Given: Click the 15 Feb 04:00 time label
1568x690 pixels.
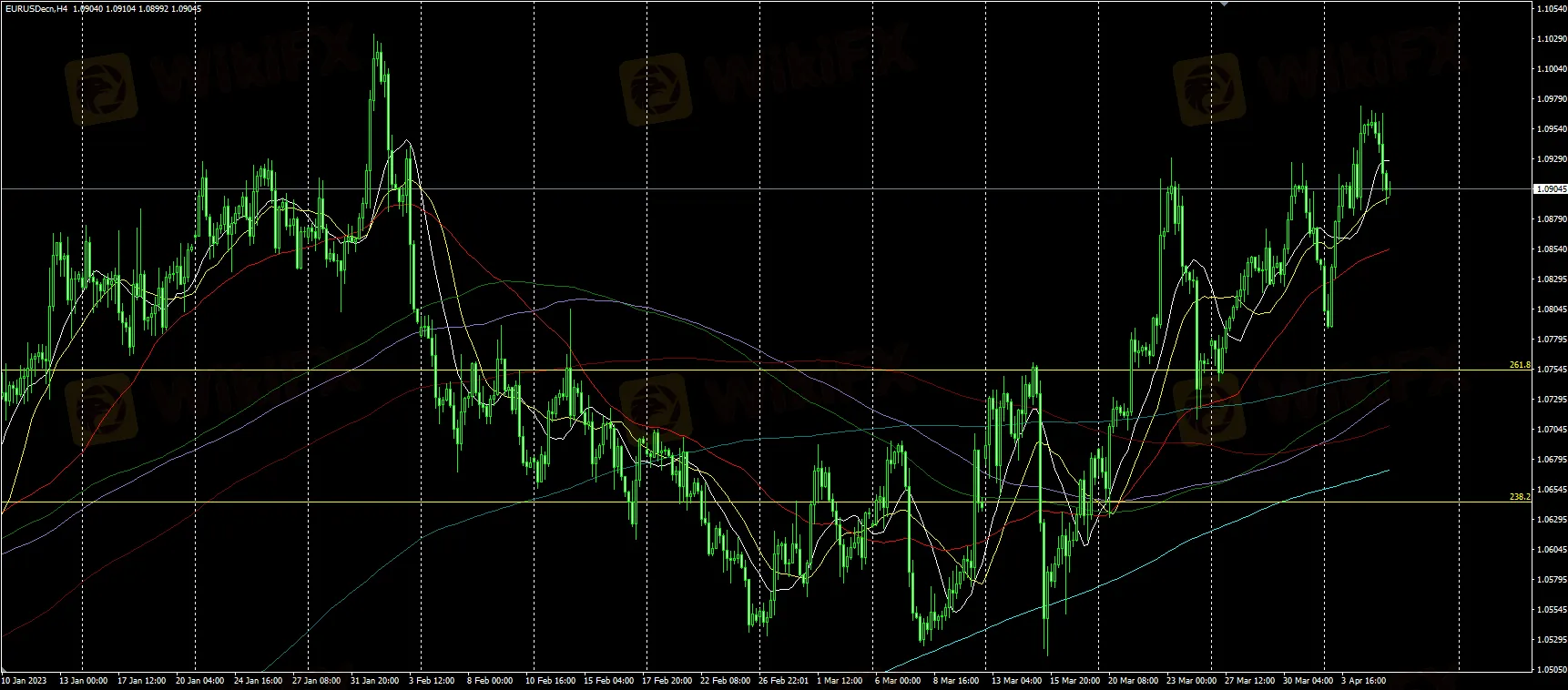Looking at the screenshot, I should point(609,681).
